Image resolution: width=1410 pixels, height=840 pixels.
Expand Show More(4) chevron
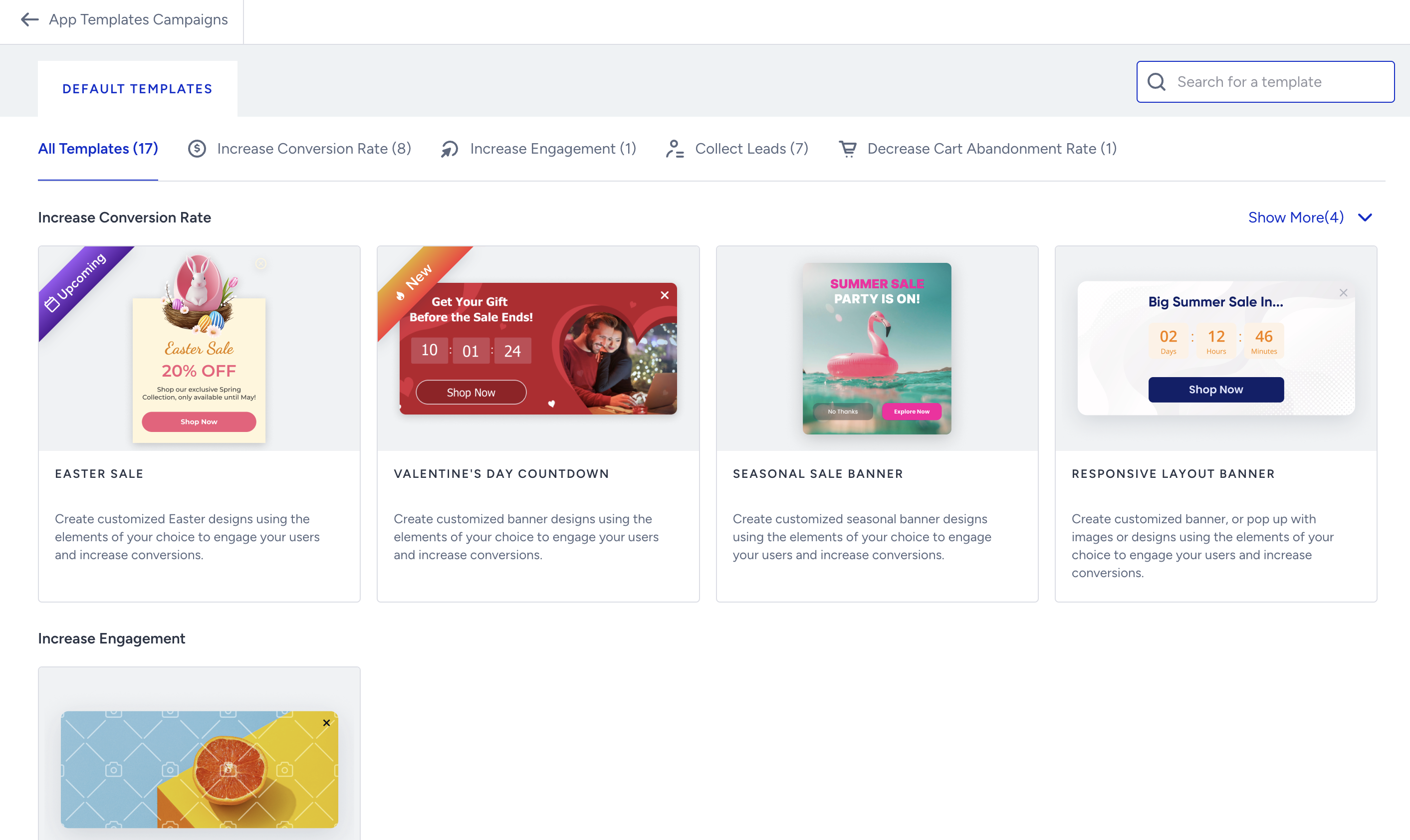tap(1365, 217)
